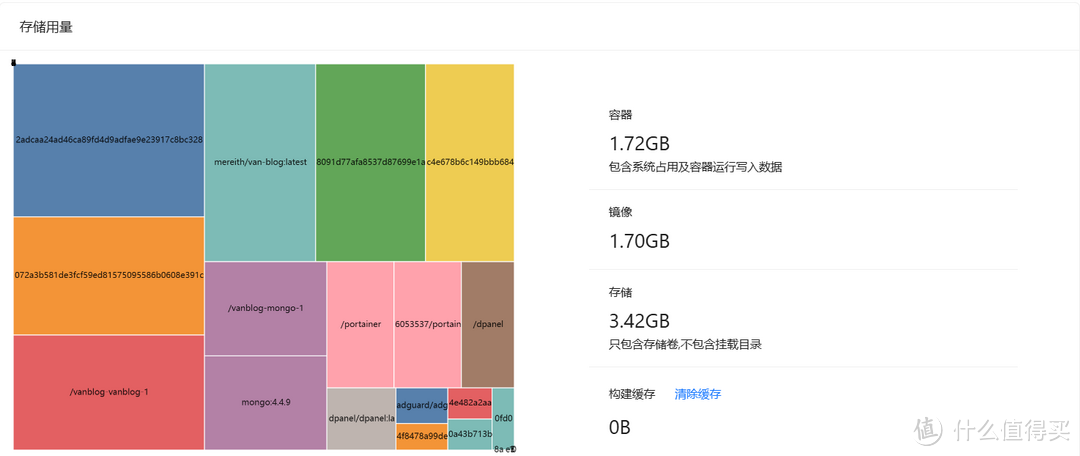The width and height of the screenshot is (1080, 456).
Task: Click the teal 0fd0 block
Action: tap(503, 418)
